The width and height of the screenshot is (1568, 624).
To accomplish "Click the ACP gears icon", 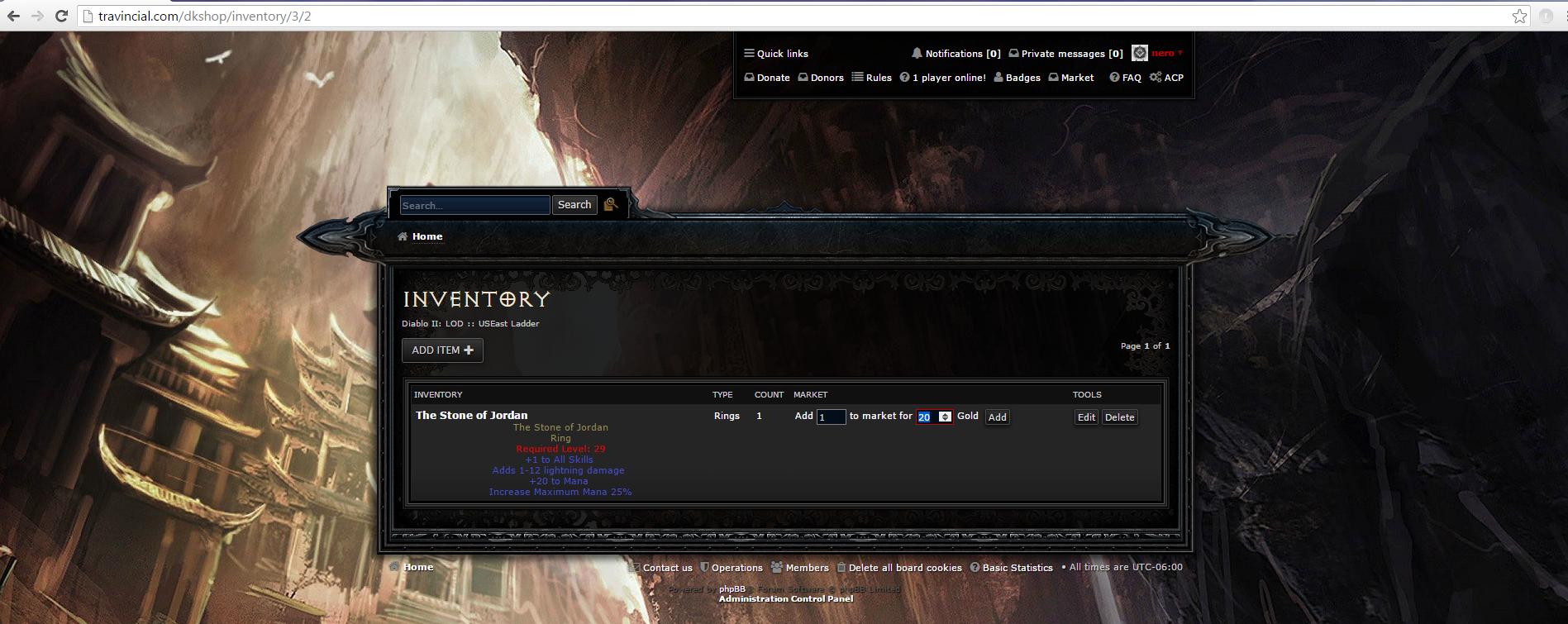I will tap(1156, 77).
